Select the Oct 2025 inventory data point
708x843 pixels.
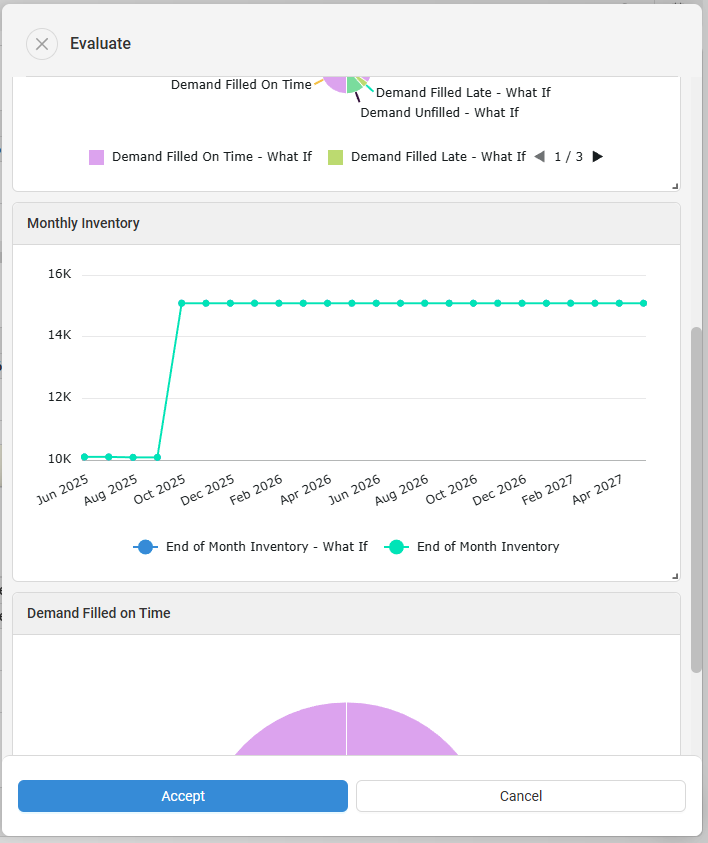[182, 303]
